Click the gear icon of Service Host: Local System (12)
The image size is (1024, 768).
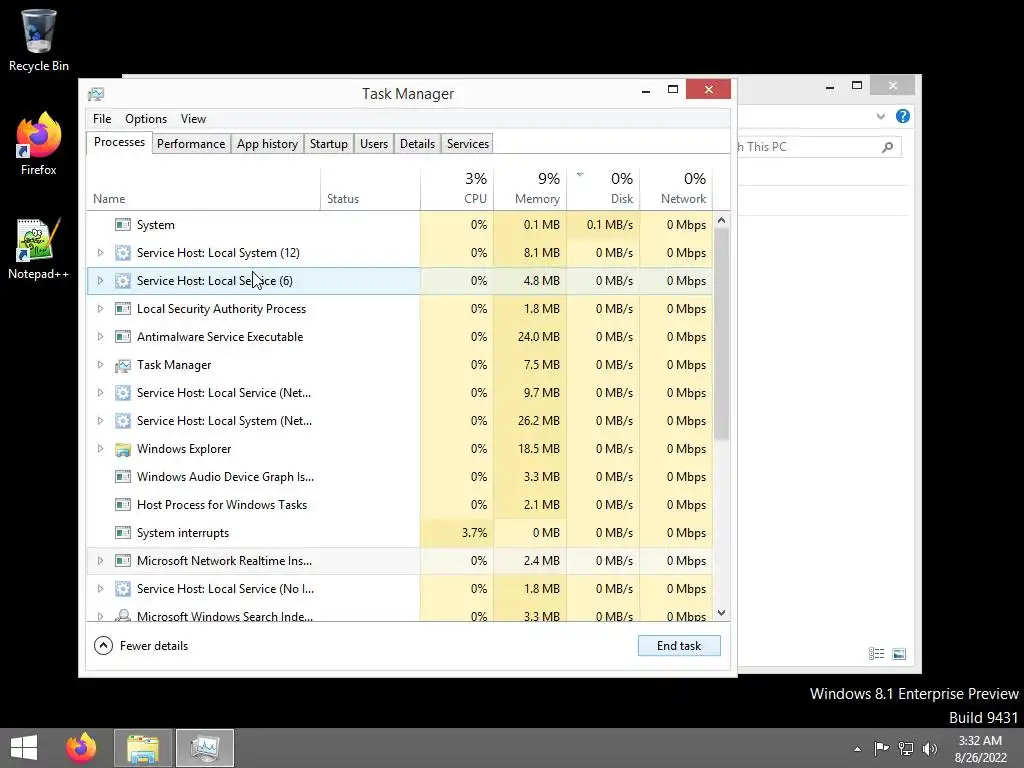pyautogui.click(x=122, y=253)
